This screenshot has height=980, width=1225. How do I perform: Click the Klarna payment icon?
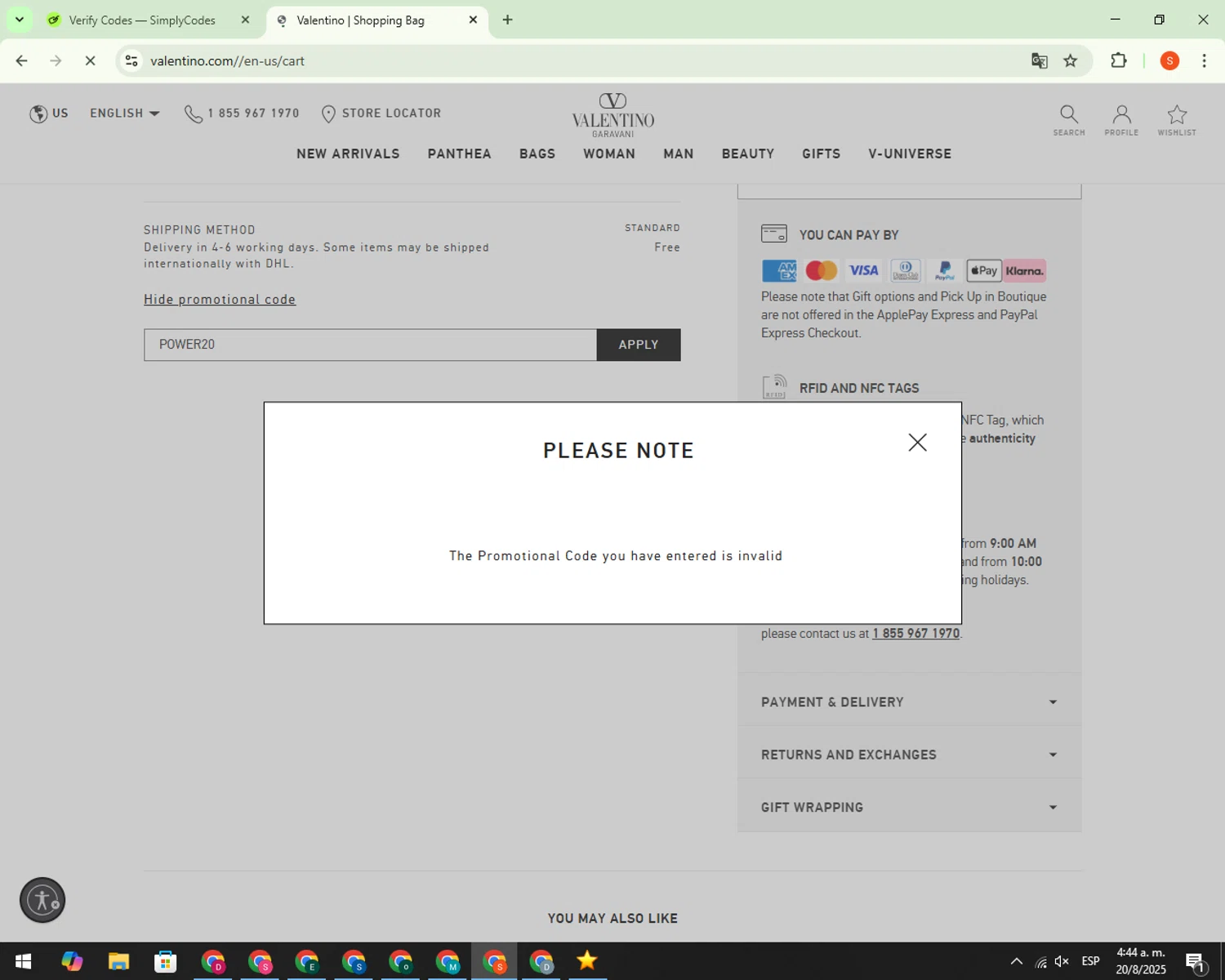1025,270
